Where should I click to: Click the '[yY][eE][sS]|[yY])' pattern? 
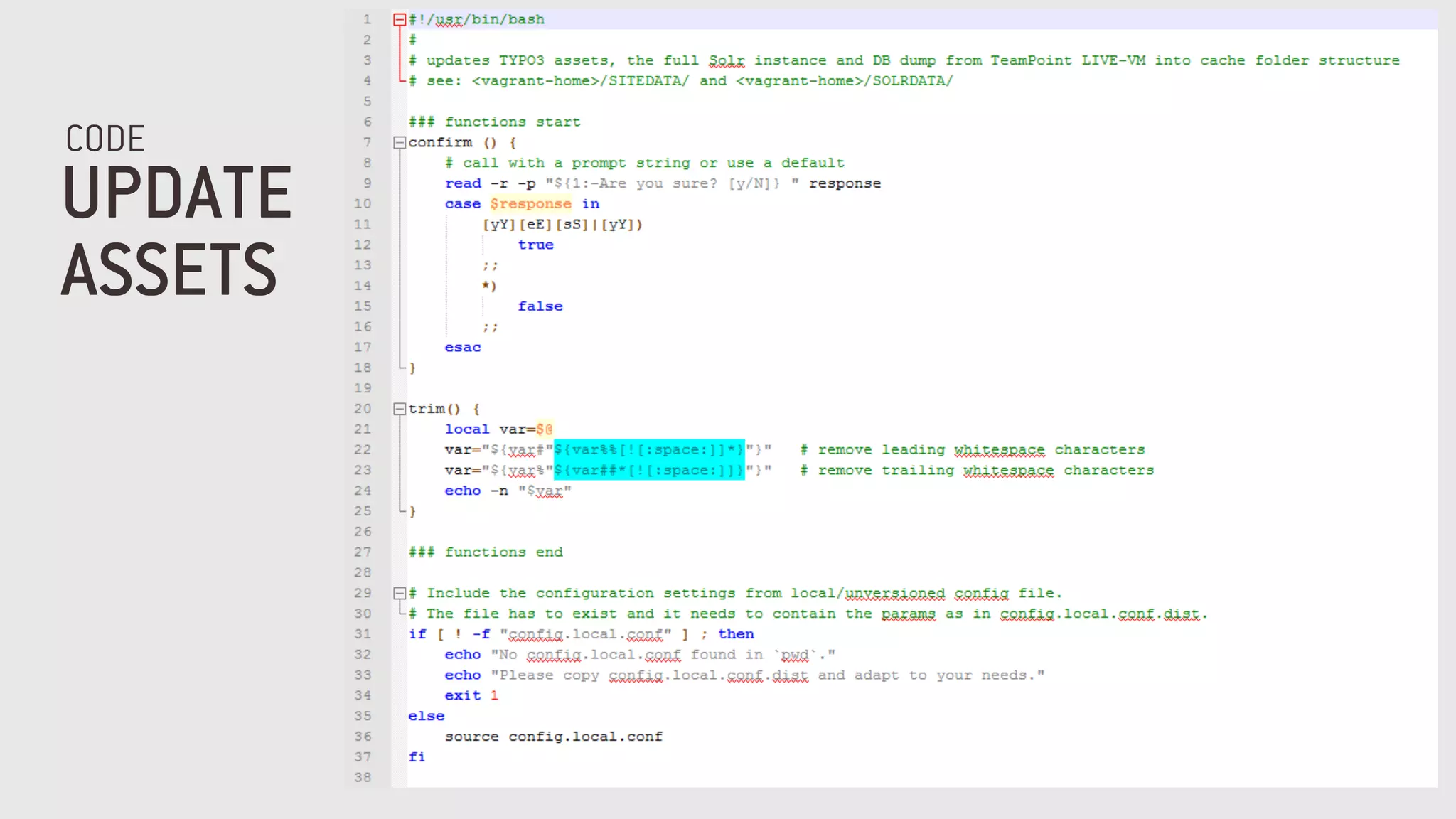[x=562, y=225]
